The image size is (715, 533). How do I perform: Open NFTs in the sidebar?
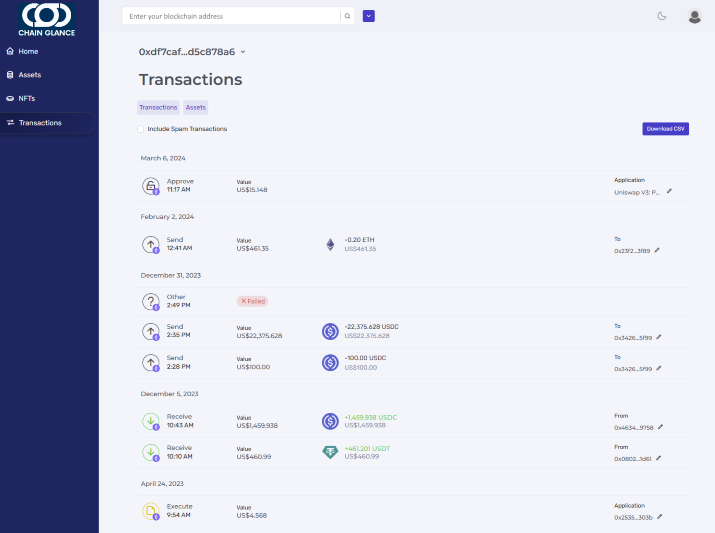coord(27,98)
